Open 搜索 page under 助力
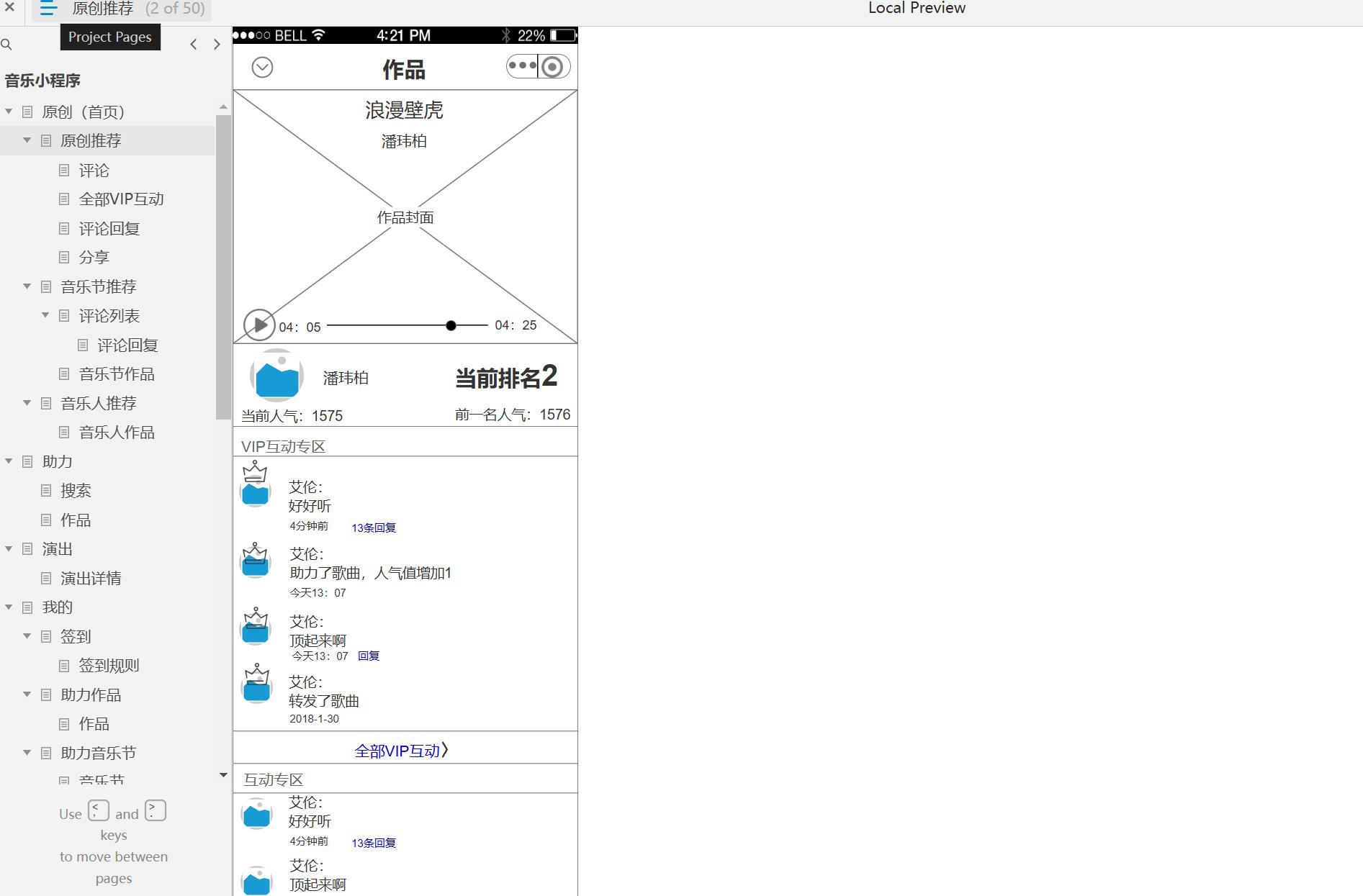Image resolution: width=1363 pixels, height=896 pixels. 76,491
